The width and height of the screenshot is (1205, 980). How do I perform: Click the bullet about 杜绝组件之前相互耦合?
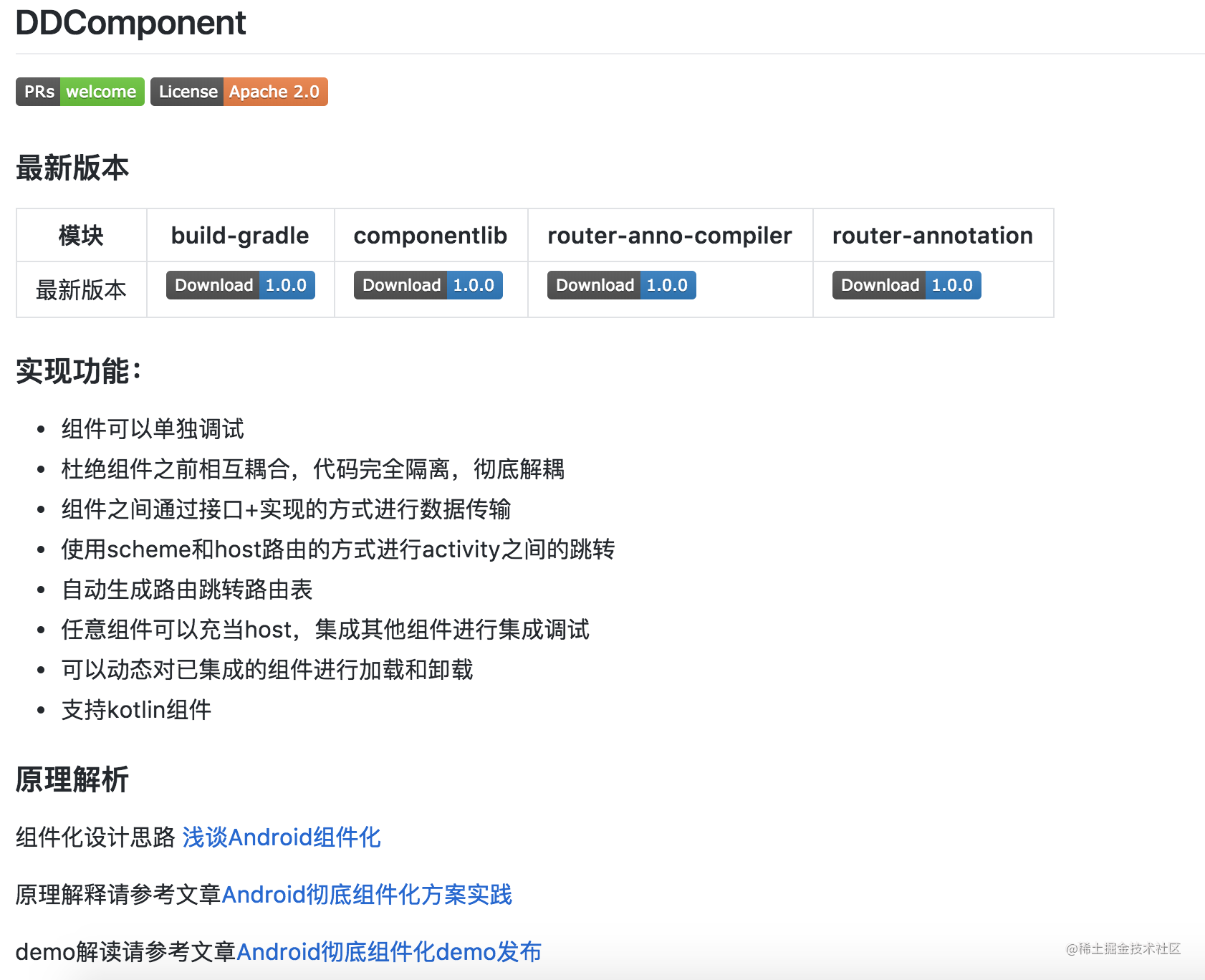pyautogui.click(x=313, y=469)
